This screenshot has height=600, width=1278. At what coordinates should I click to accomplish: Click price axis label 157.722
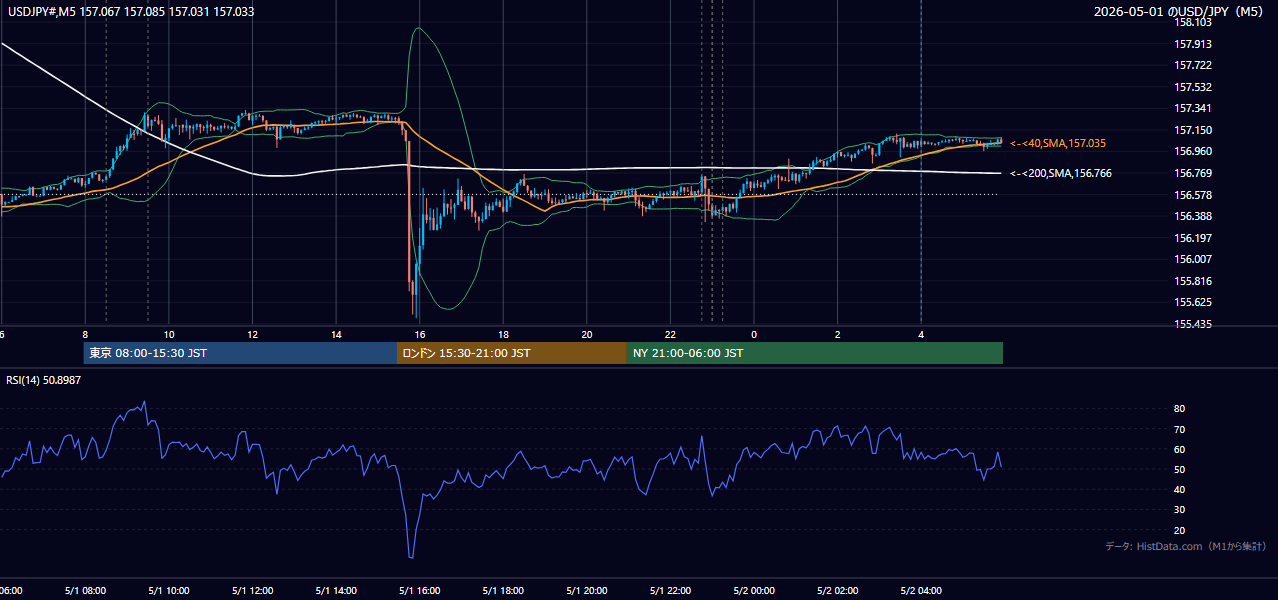tap(1193, 66)
